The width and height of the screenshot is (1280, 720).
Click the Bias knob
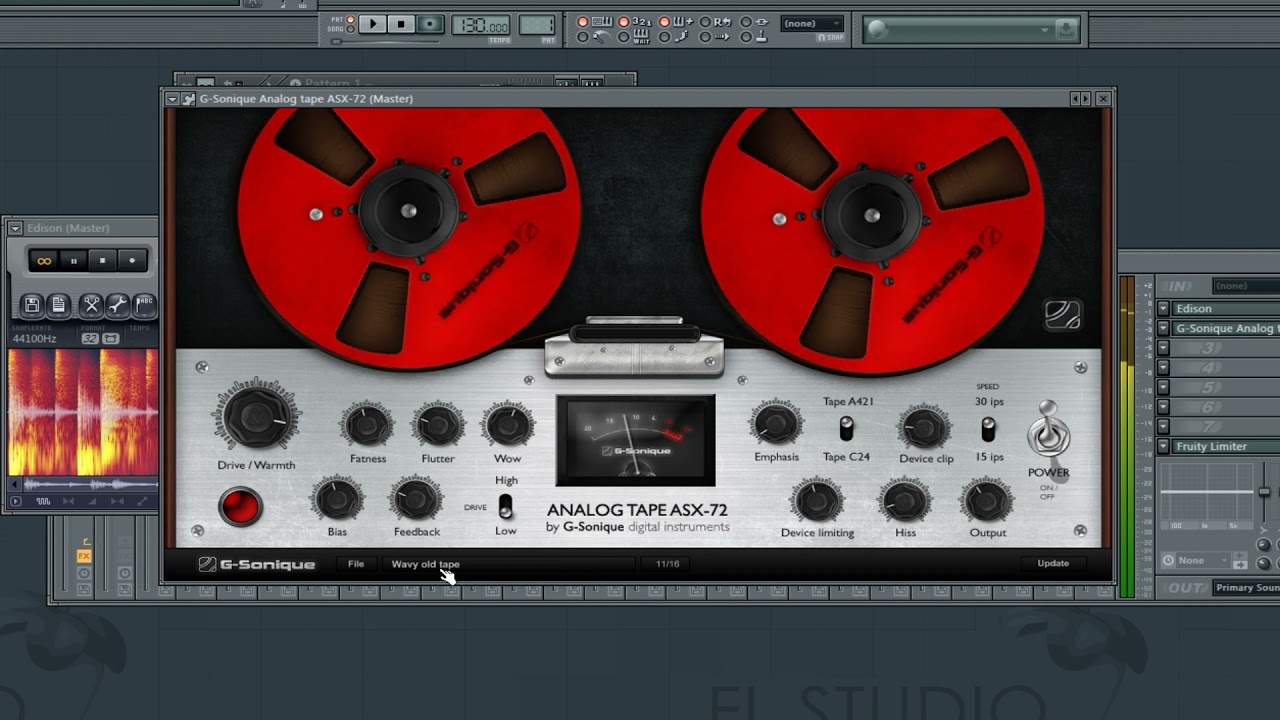(337, 499)
